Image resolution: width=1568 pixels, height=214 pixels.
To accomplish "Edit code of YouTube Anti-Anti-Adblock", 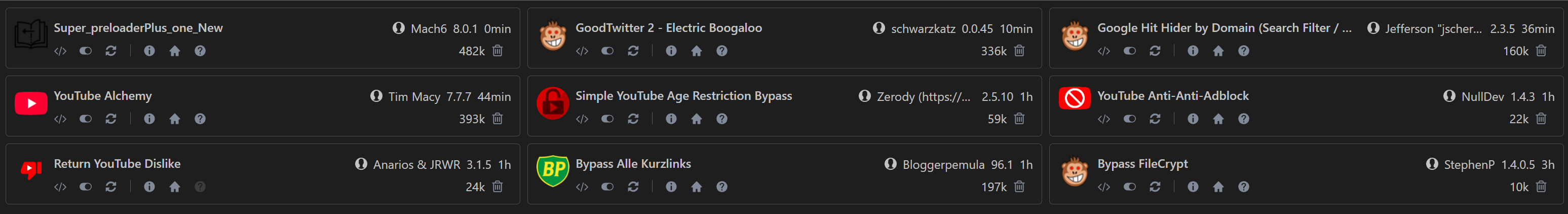I will [1104, 119].
